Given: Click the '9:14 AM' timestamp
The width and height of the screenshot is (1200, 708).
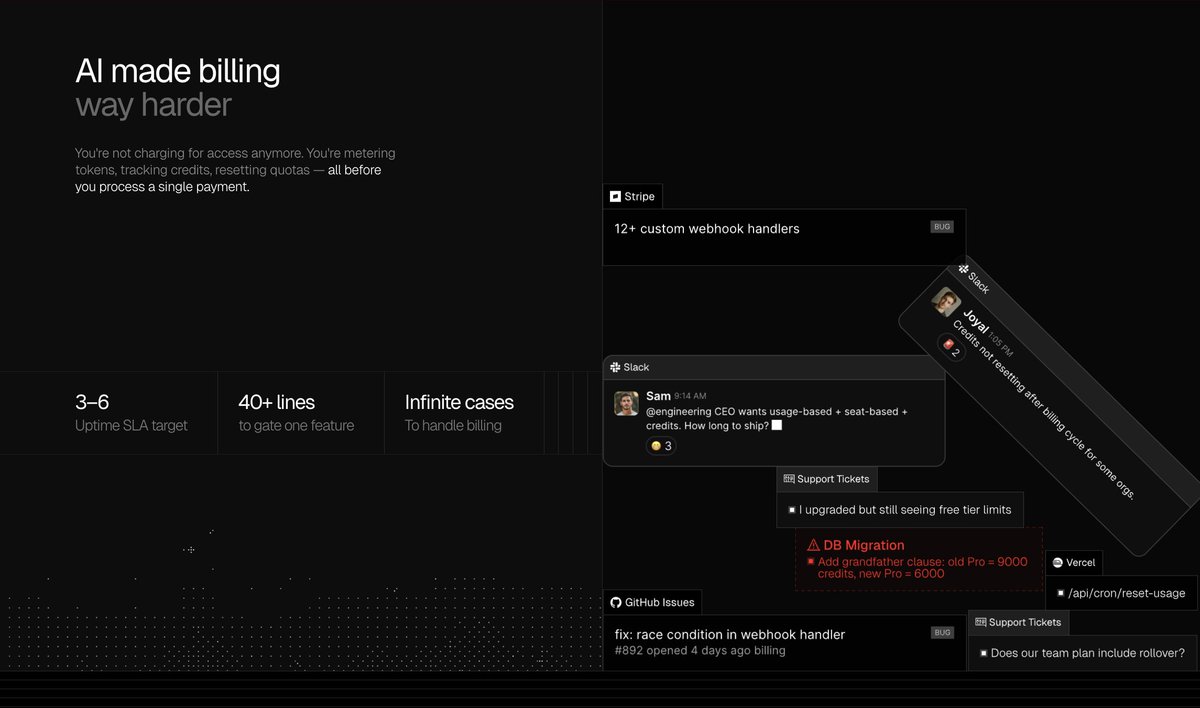Looking at the screenshot, I should pos(690,397).
